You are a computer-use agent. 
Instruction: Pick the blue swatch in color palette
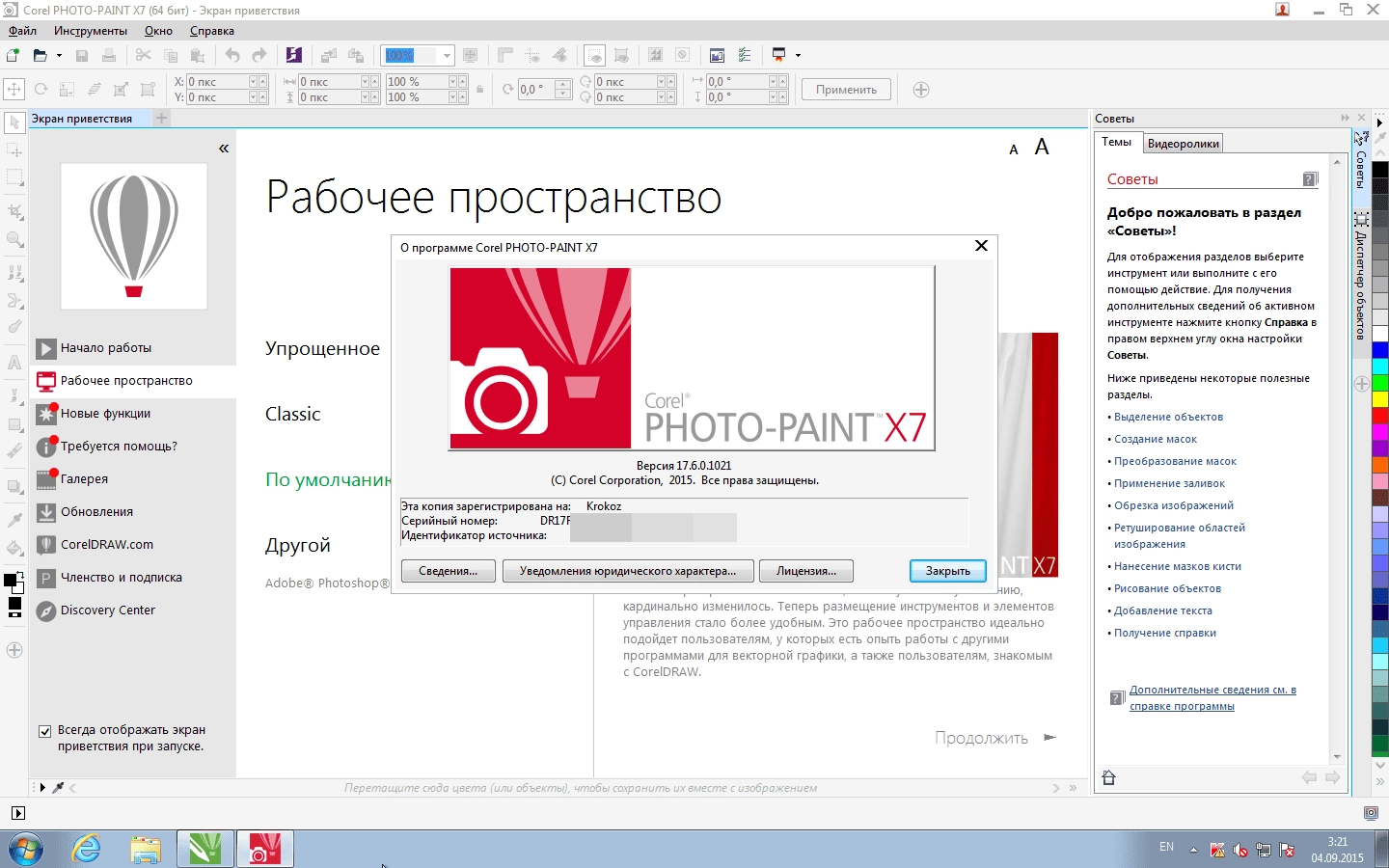(1380, 349)
